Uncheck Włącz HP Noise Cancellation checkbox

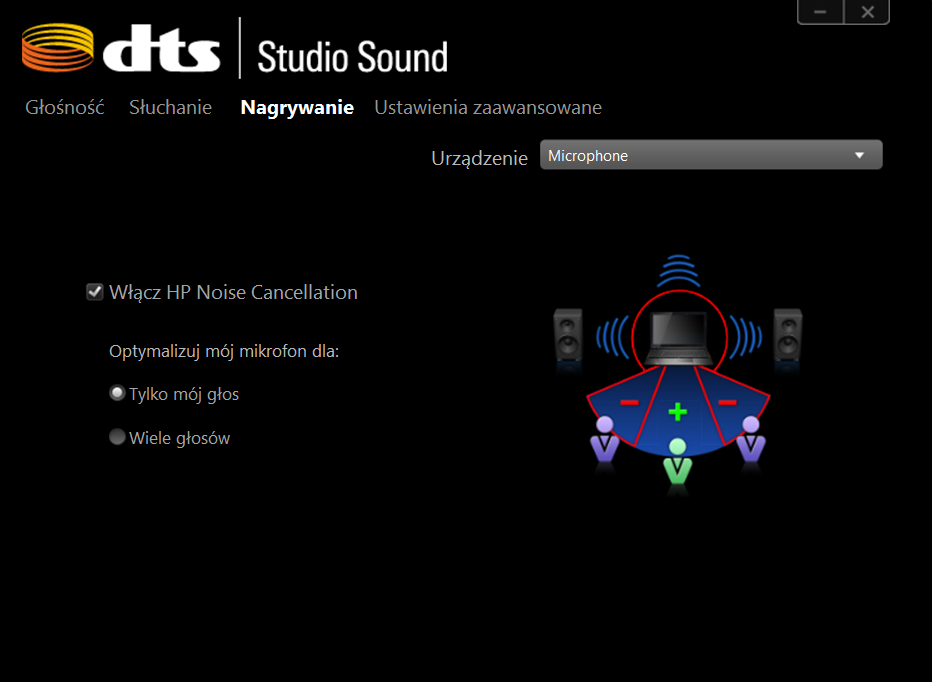[95, 292]
